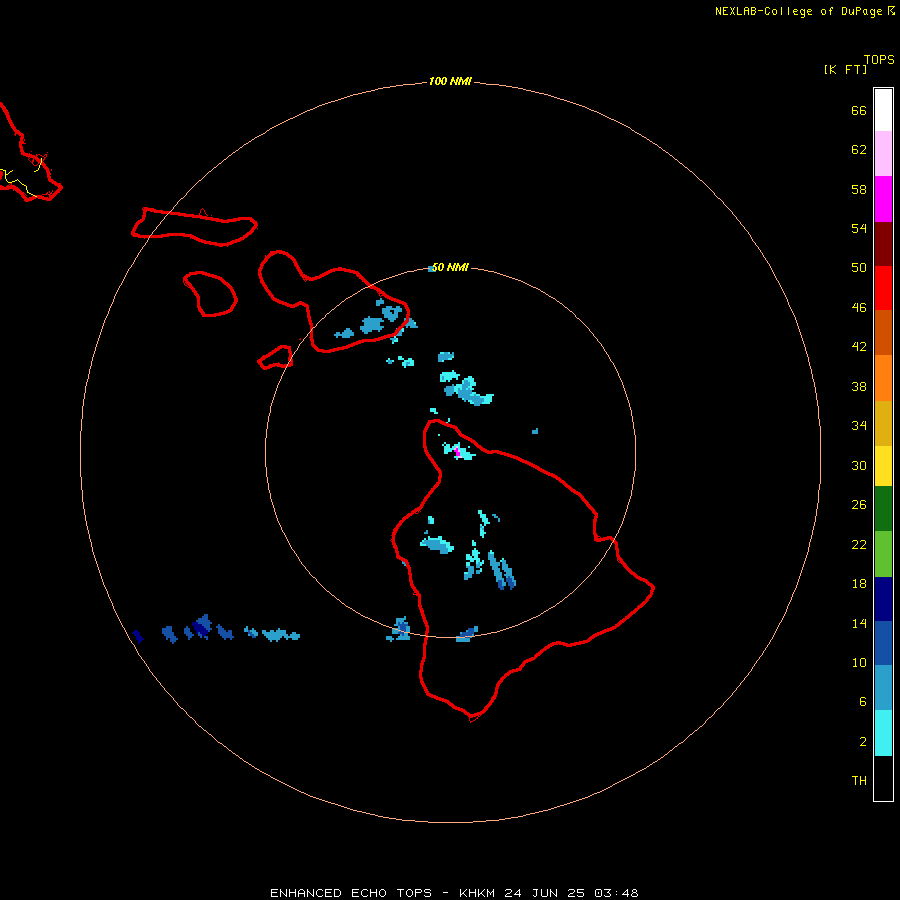Click the yellow legend swatch
The image size is (900, 900).
point(883,466)
